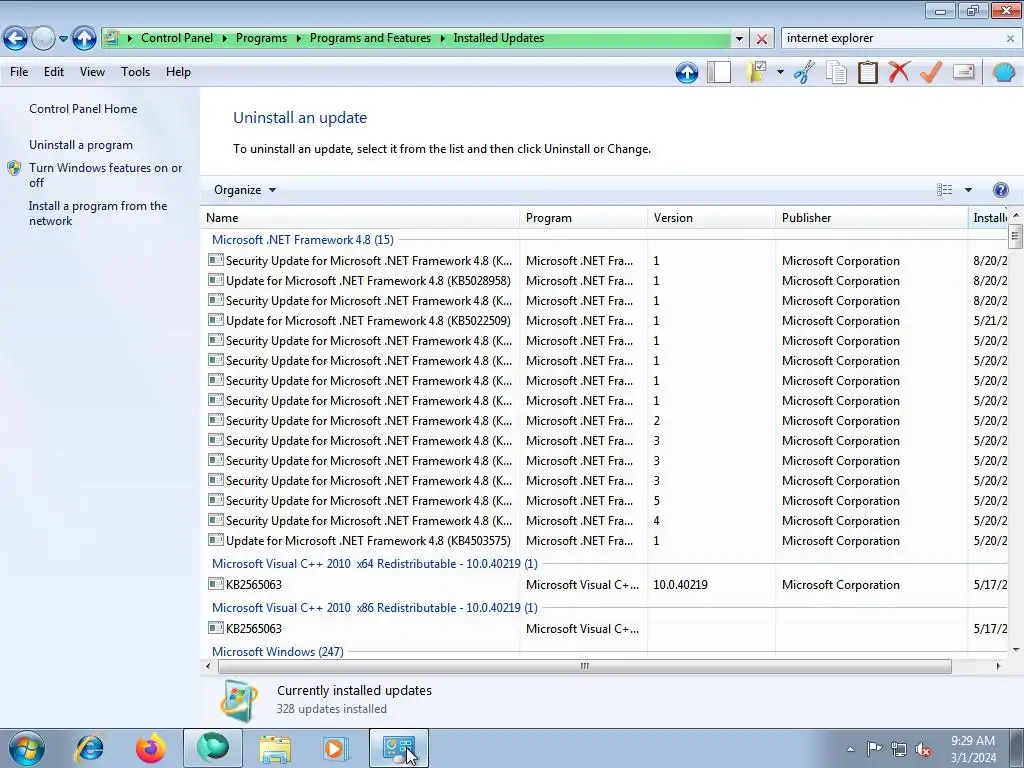
Task: Click the Forward navigation arrow button
Action: (43, 38)
